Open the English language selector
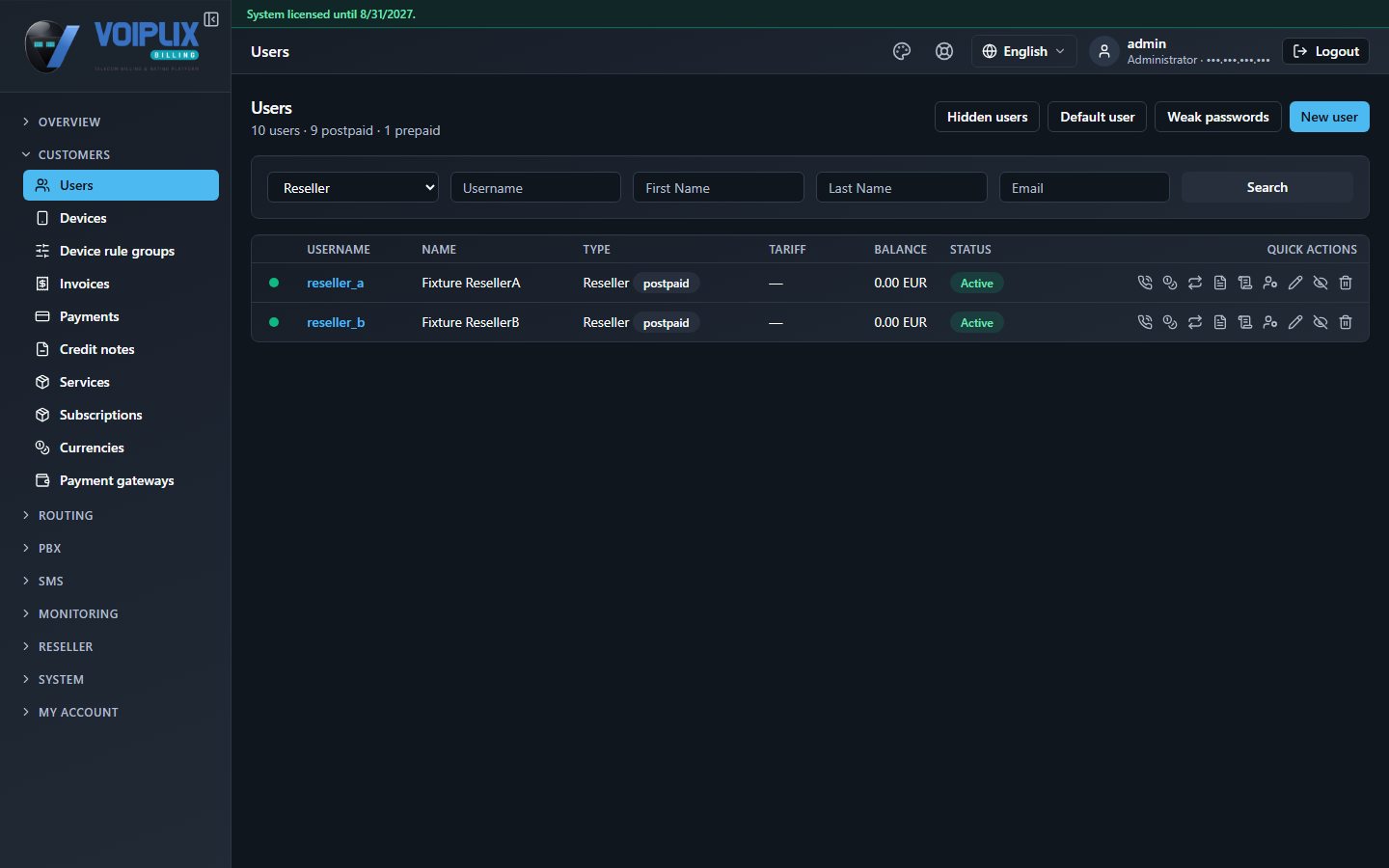1389x868 pixels. (1023, 51)
